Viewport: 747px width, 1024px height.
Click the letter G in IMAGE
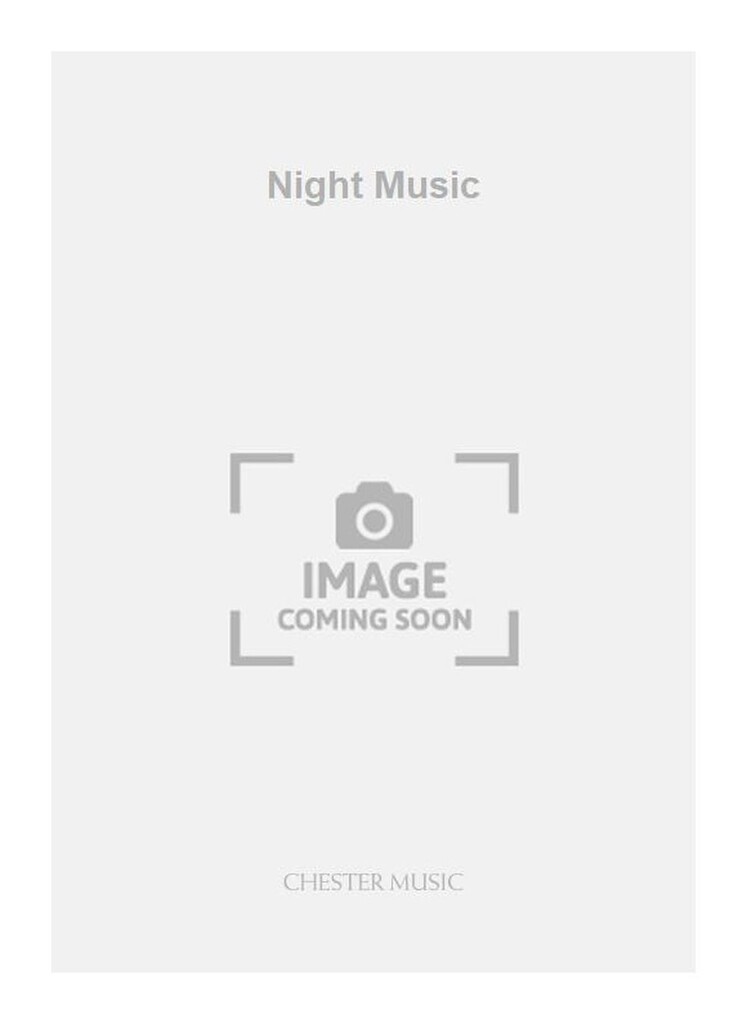[400, 581]
